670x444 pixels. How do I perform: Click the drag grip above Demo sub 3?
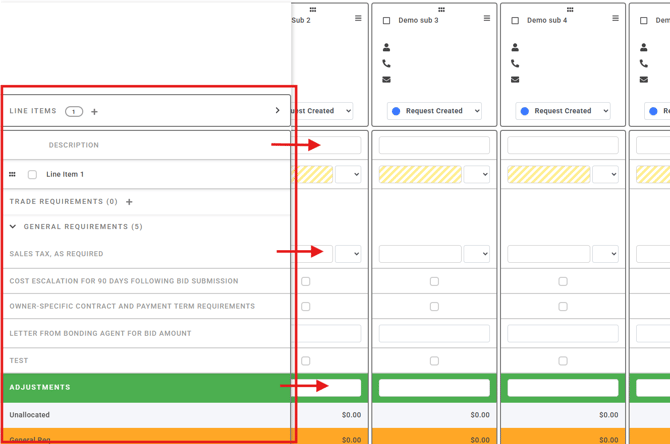tap(441, 9)
